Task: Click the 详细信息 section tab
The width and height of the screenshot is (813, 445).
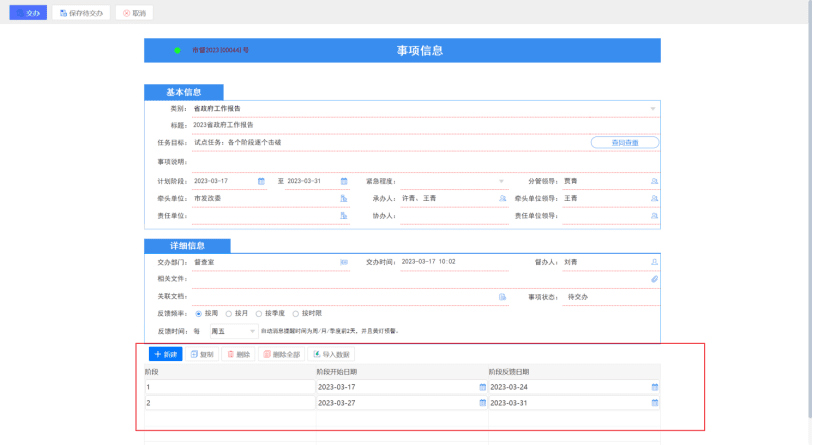Action: (187, 246)
